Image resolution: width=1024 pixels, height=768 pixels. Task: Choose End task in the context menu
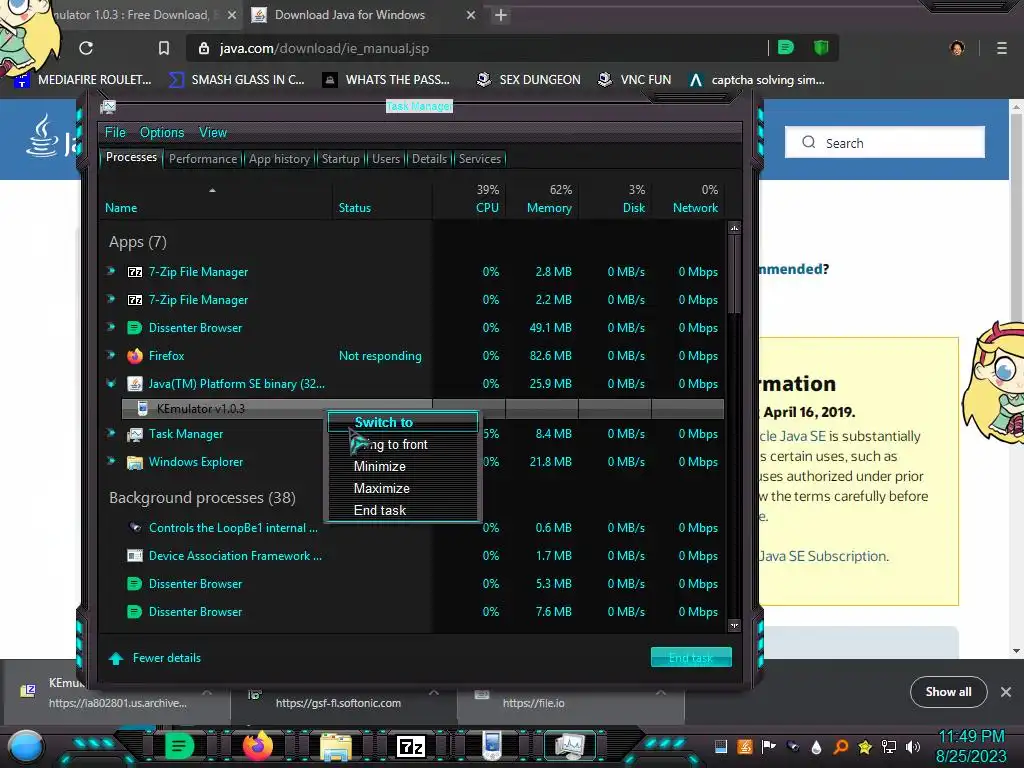(x=403, y=510)
